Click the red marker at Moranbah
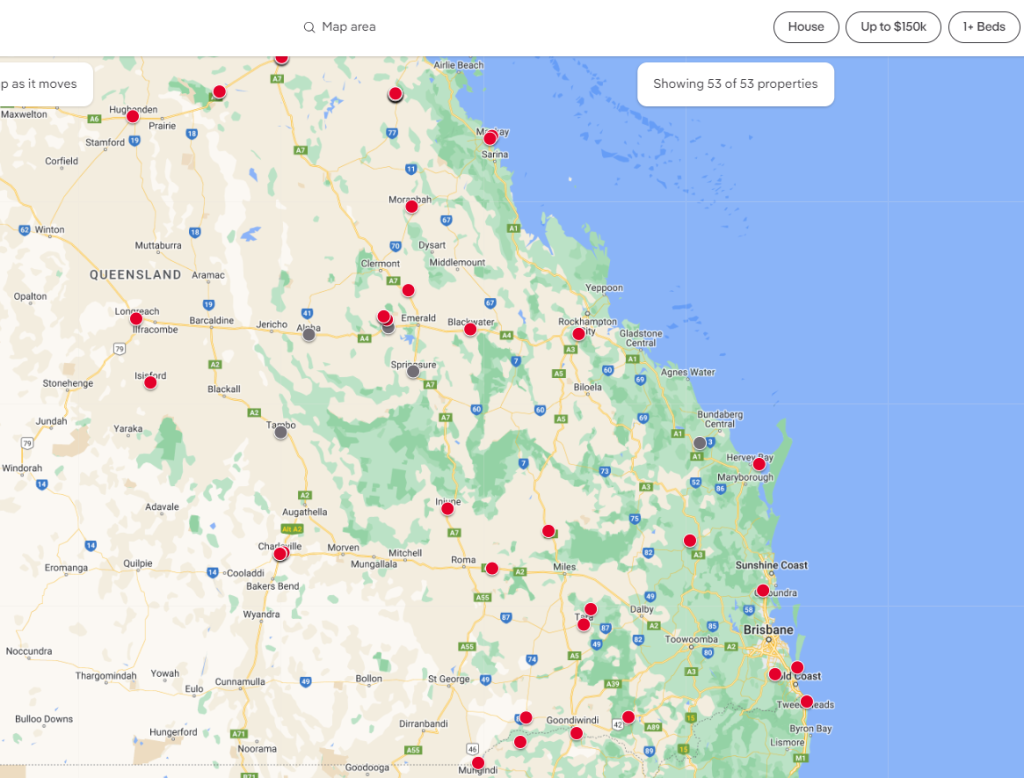1024x778 pixels. click(x=411, y=206)
